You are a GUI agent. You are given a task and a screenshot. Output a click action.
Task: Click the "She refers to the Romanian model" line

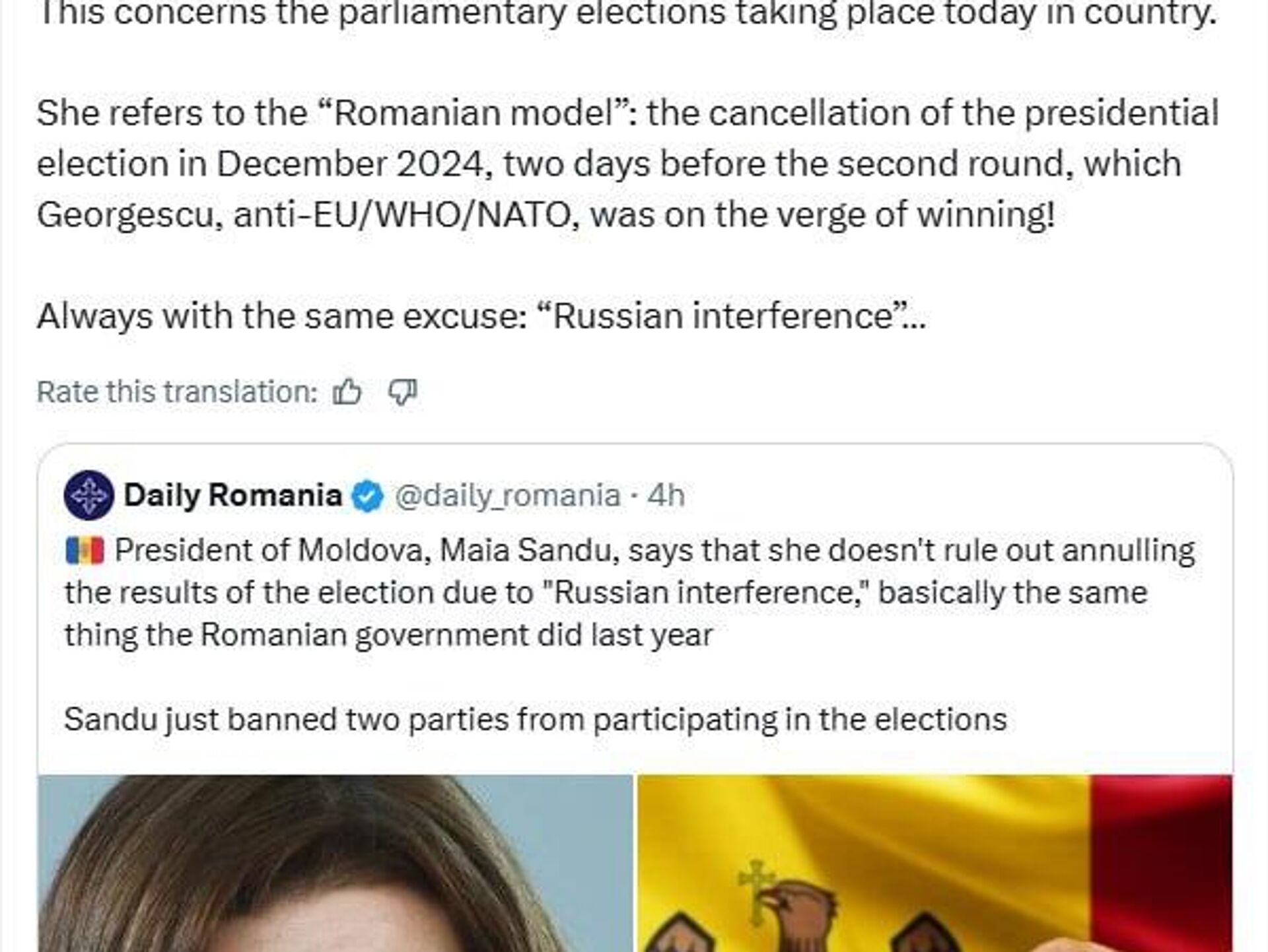pyautogui.click(x=627, y=113)
